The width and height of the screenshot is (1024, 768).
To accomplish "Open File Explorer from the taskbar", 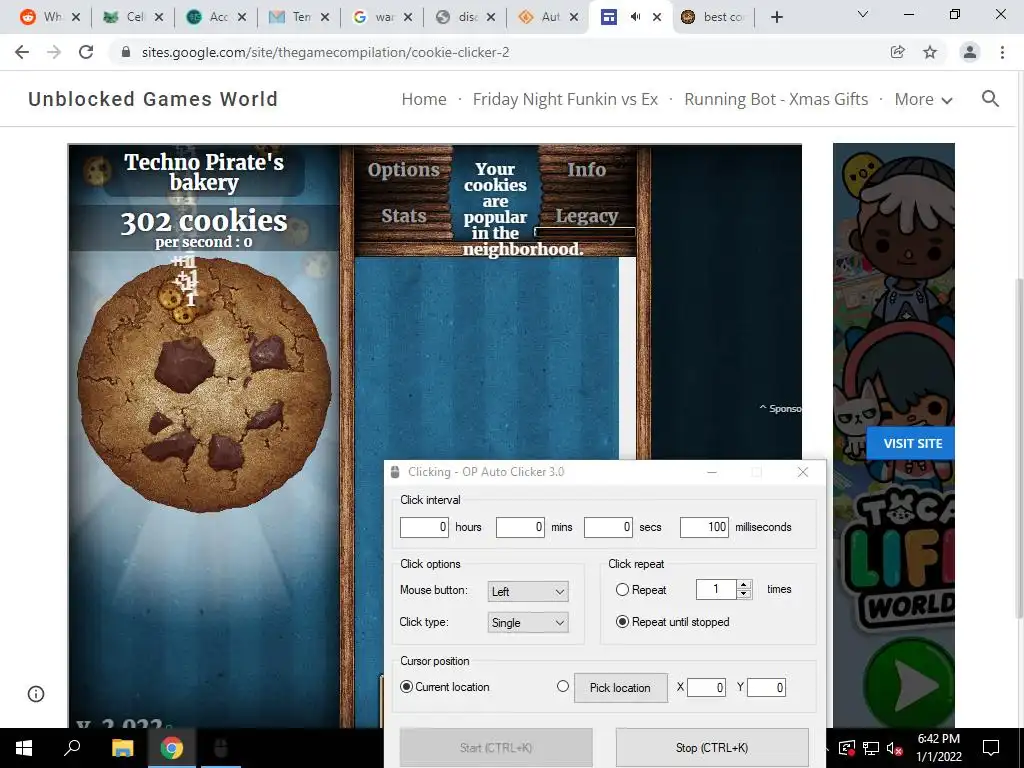I will pyautogui.click(x=122, y=748).
